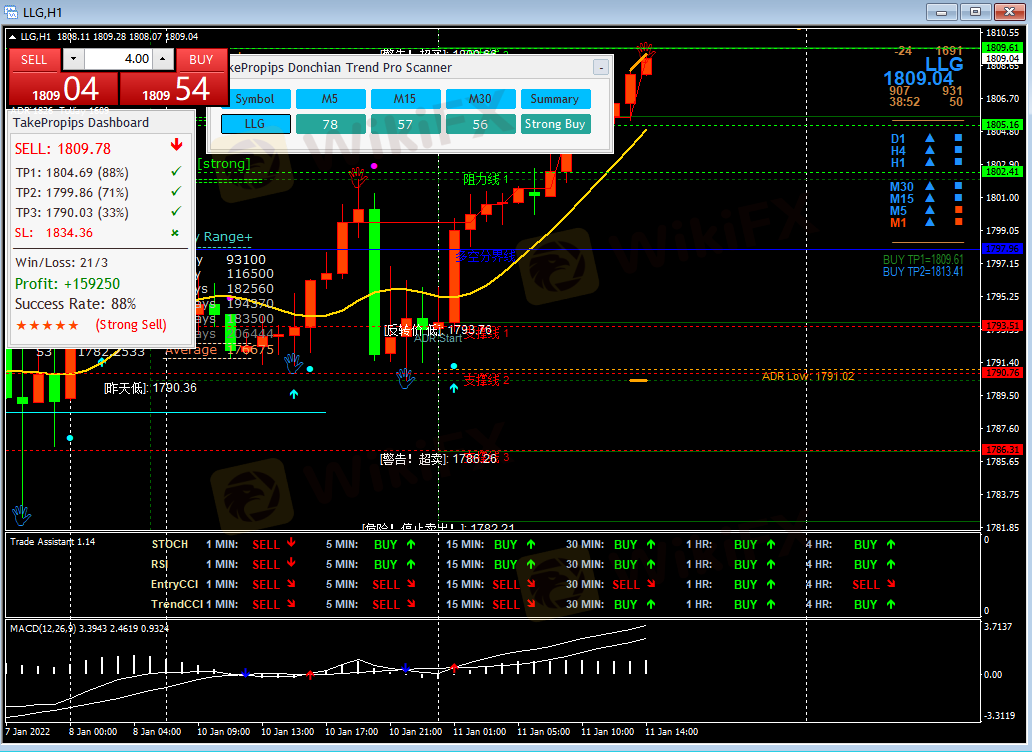Click the green x mark beside SL

pos(176,233)
